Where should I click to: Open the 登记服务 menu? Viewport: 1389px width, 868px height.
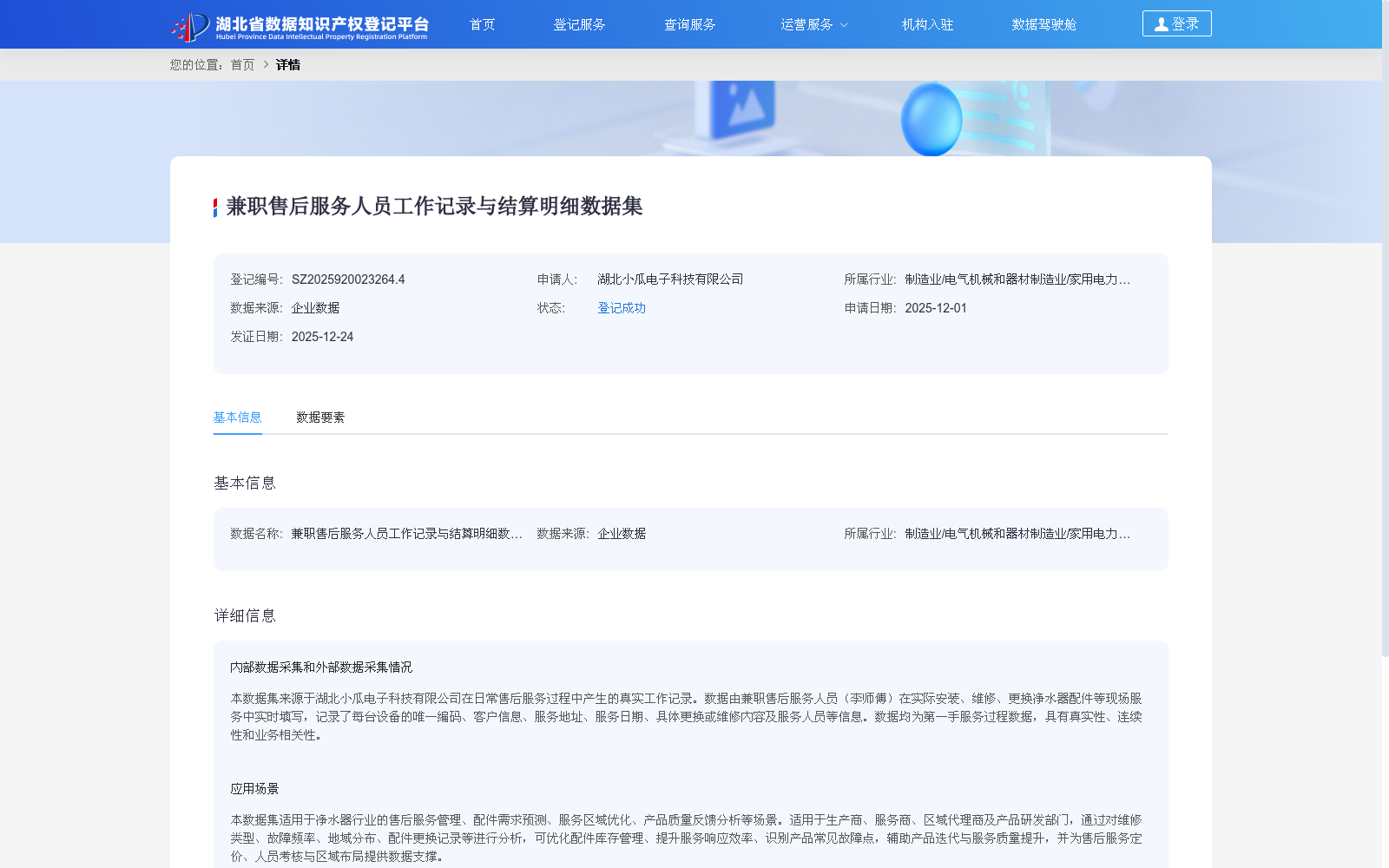(x=579, y=24)
